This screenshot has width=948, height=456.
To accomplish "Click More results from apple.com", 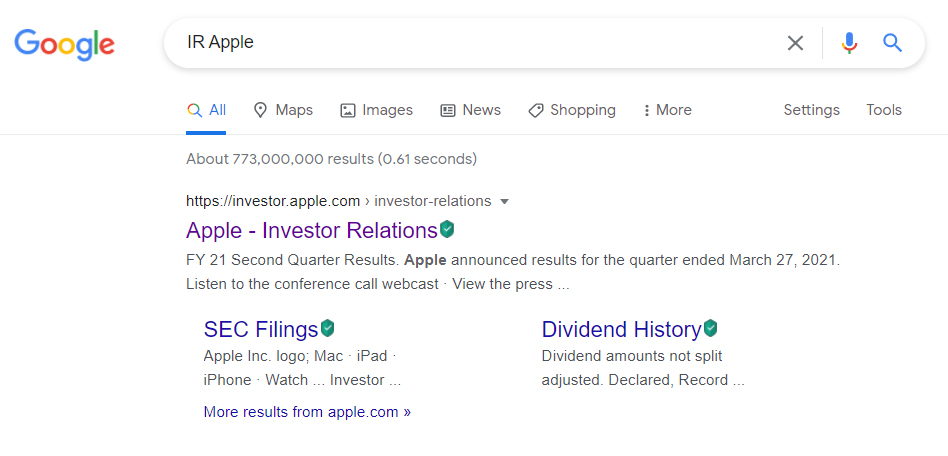I will click(x=307, y=412).
